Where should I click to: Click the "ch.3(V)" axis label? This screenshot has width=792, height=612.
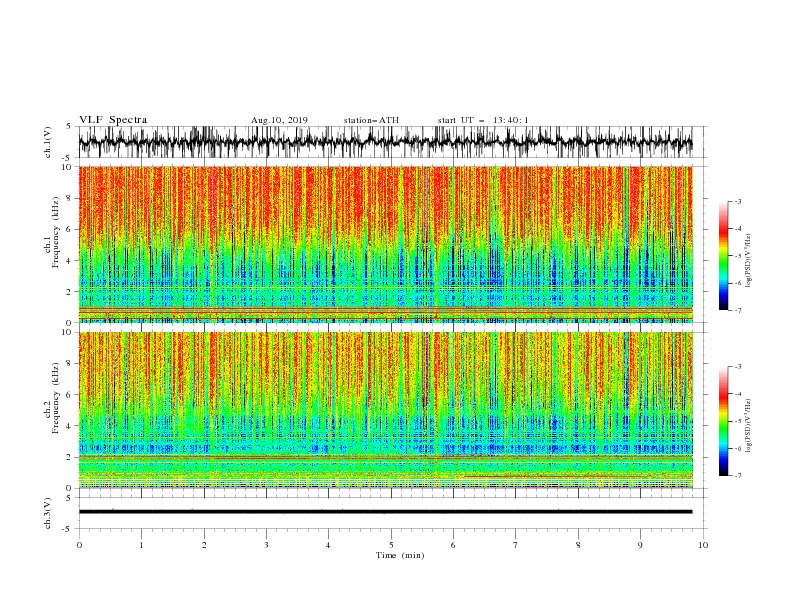click(x=48, y=513)
